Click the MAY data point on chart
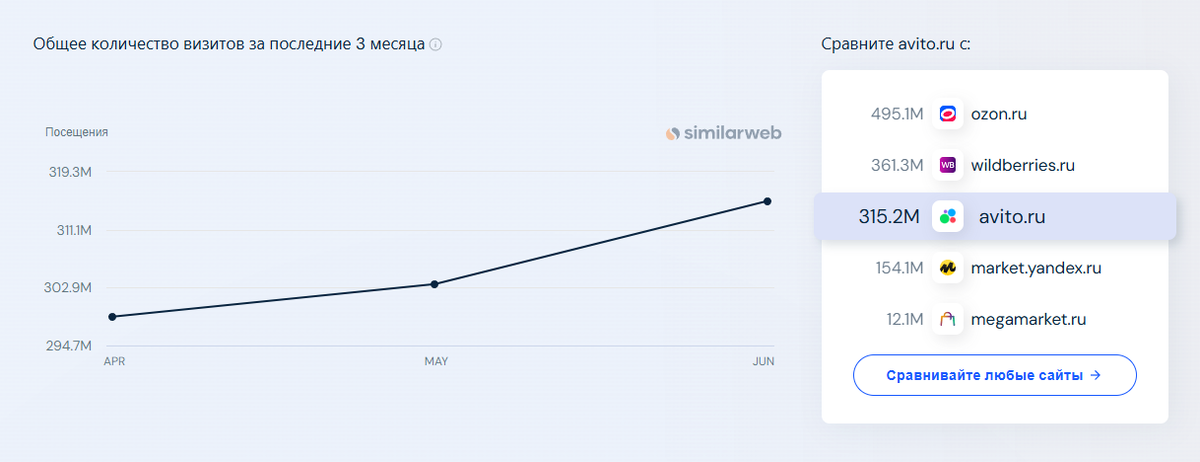Viewport: 1200px width, 462px height. 434,284
